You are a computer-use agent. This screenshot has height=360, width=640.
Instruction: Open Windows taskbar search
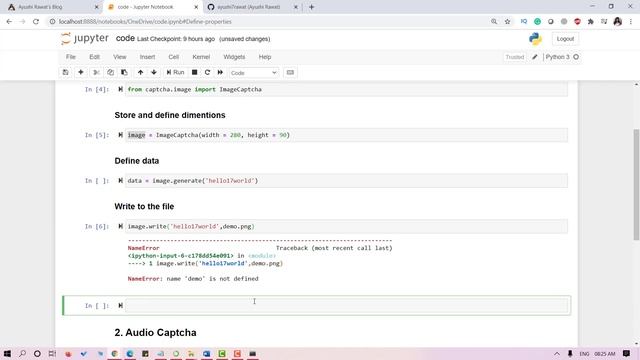click(x=22, y=353)
